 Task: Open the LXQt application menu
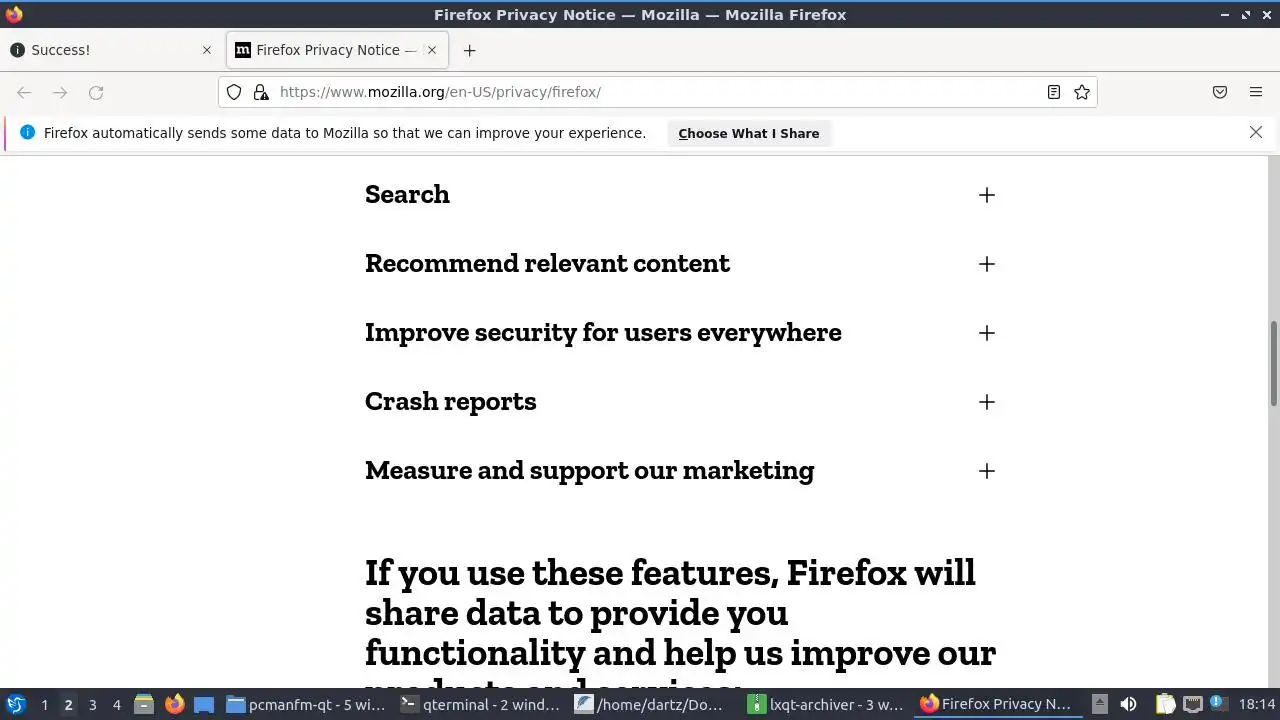[x=16, y=704]
